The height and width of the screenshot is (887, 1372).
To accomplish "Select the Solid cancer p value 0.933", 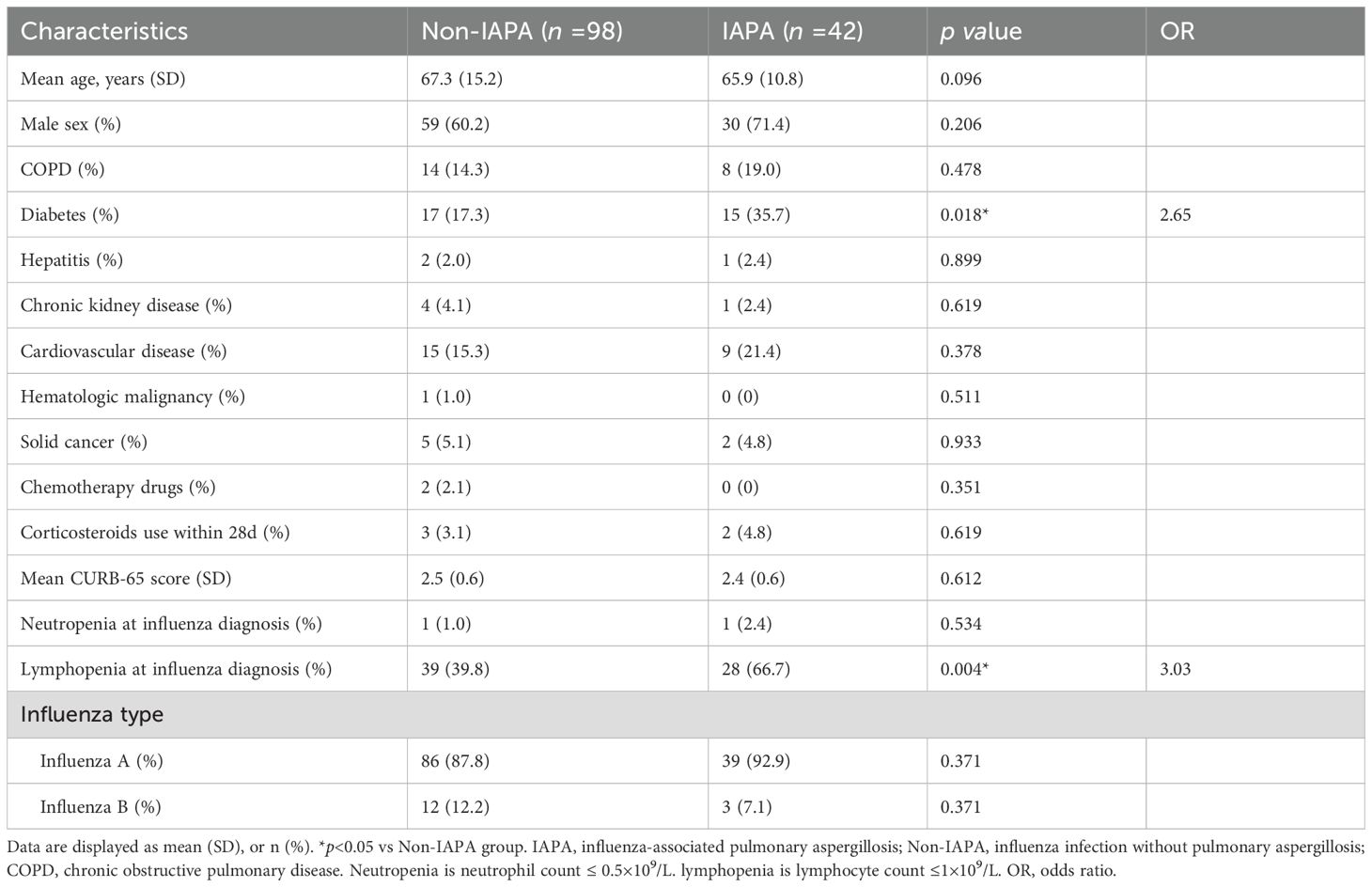I will pyautogui.click(x=960, y=442).
